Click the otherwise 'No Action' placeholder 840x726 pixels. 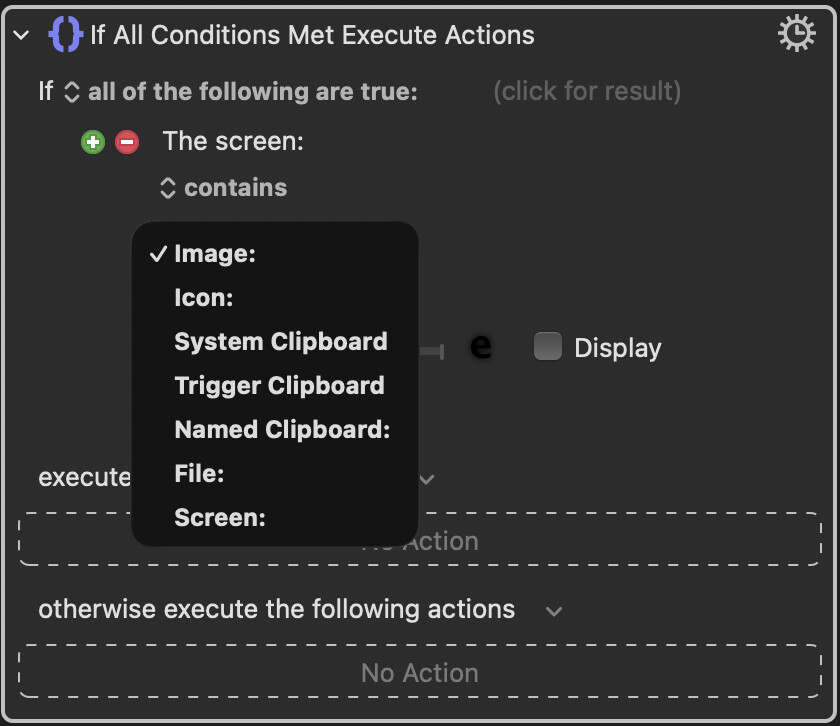pyautogui.click(x=420, y=673)
